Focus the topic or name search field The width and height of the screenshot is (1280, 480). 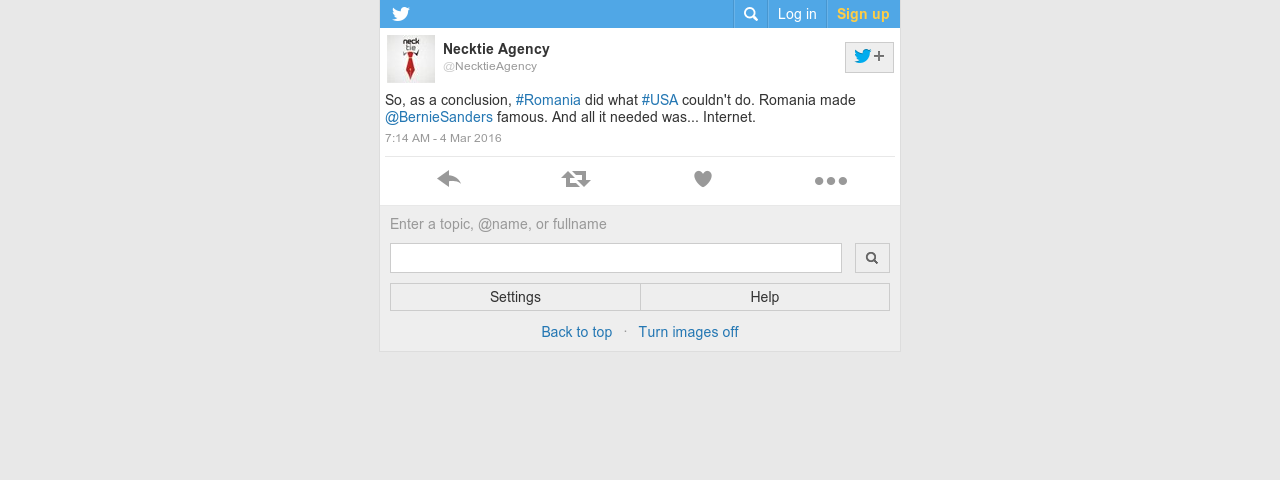click(x=616, y=258)
